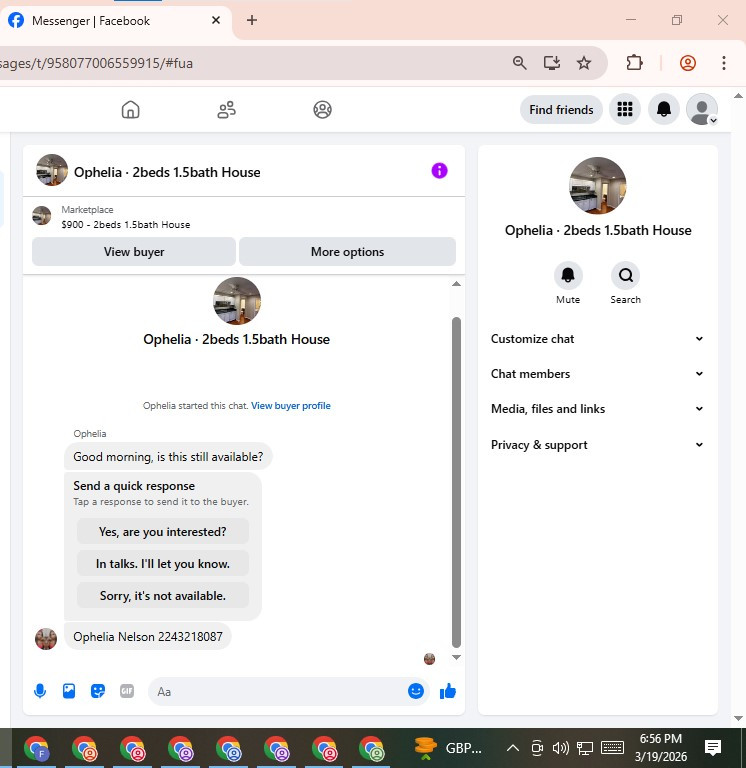Select the Messenger | Facebook tab
Image resolution: width=746 pixels, height=768 pixels.
116,21
